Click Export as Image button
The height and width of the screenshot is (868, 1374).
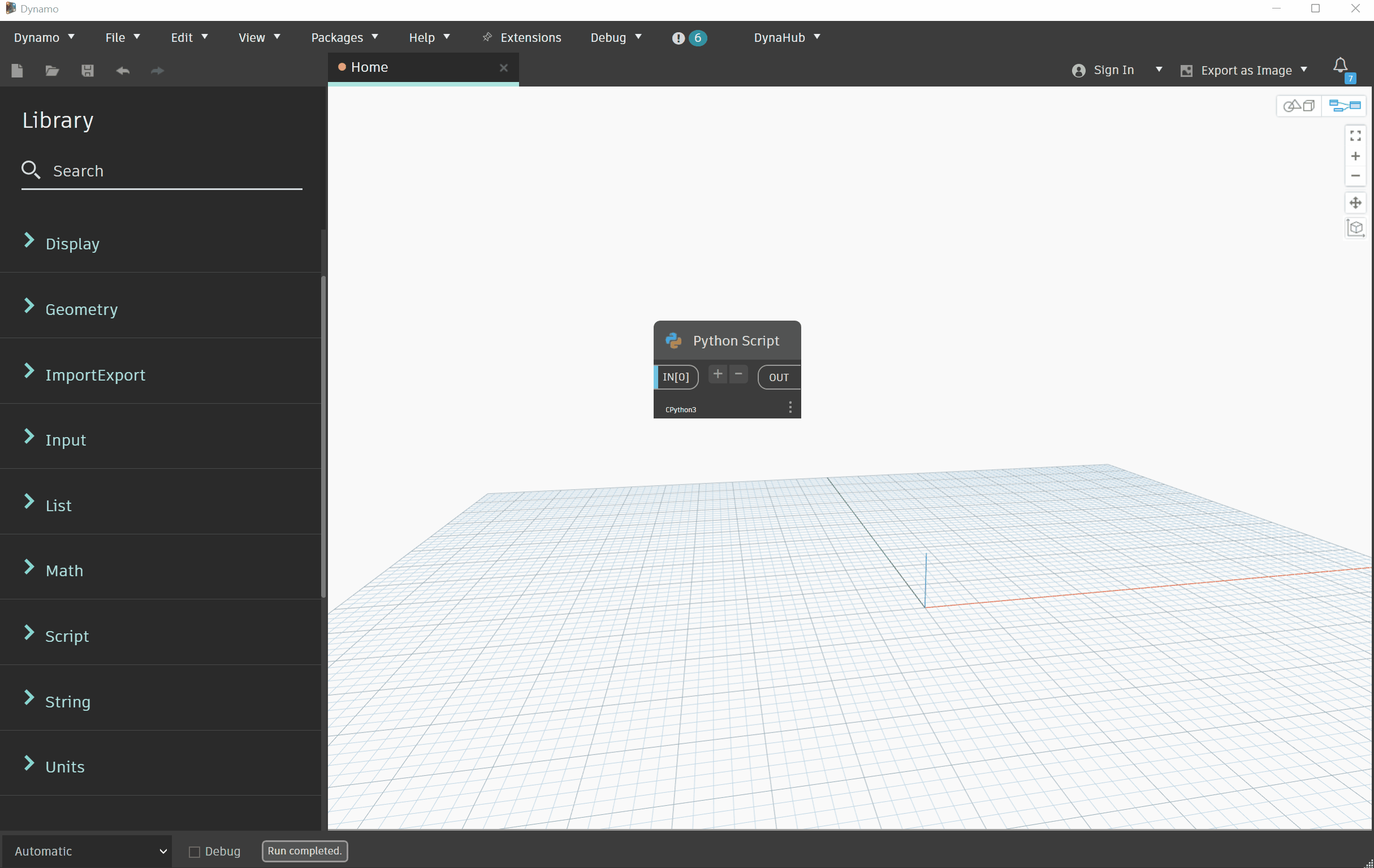(x=1235, y=70)
